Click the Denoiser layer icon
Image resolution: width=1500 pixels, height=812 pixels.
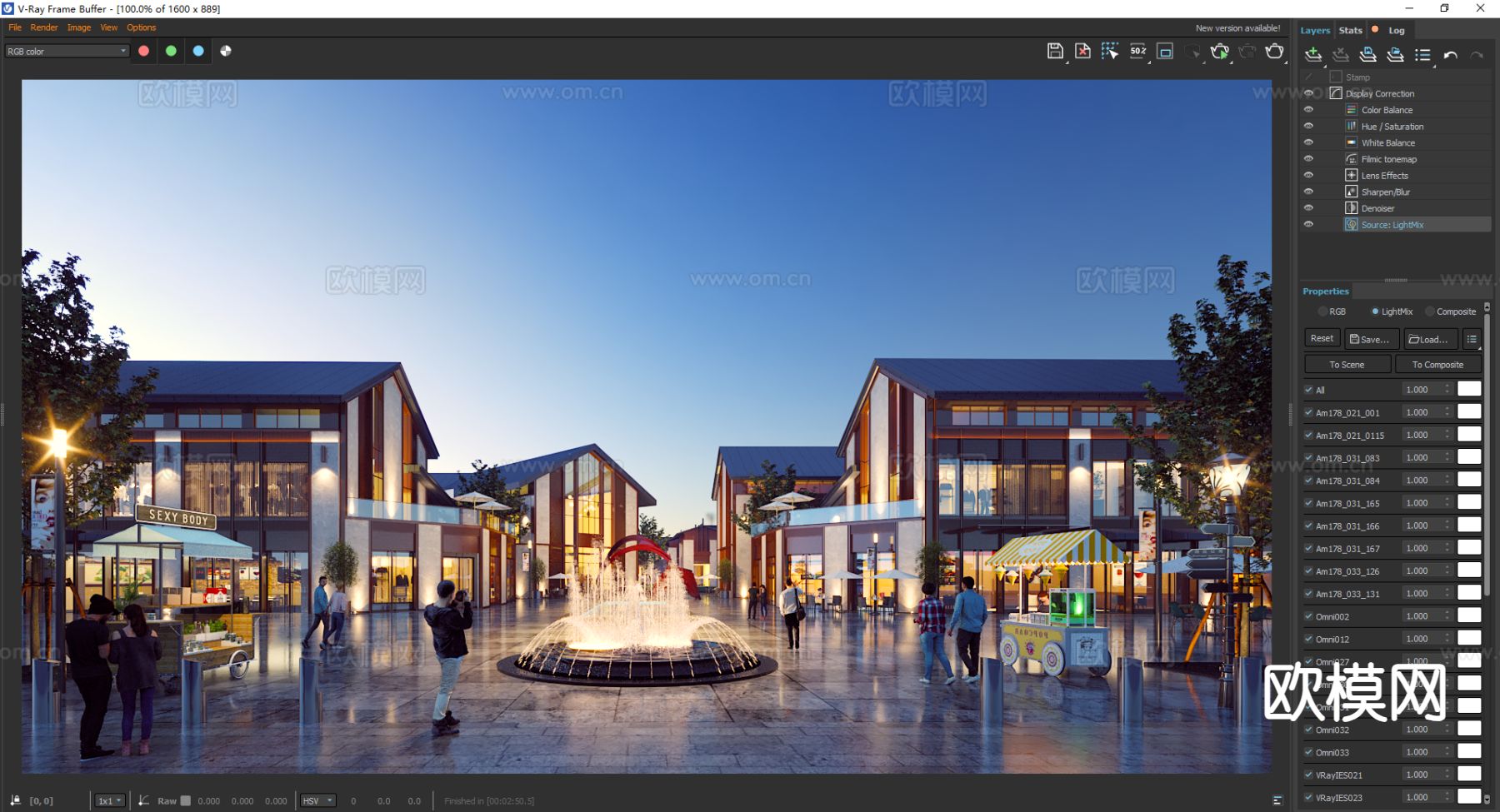1352,208
